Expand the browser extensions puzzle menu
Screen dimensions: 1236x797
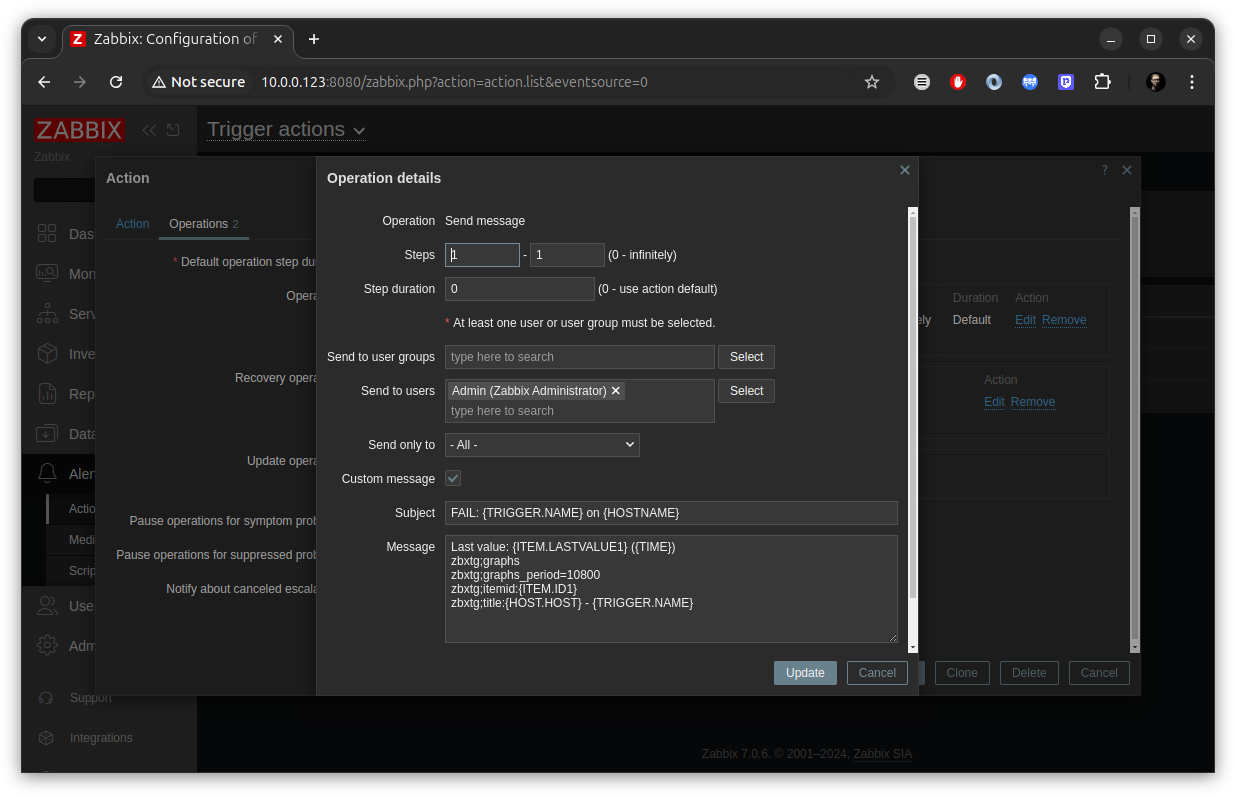point(1102,82)
